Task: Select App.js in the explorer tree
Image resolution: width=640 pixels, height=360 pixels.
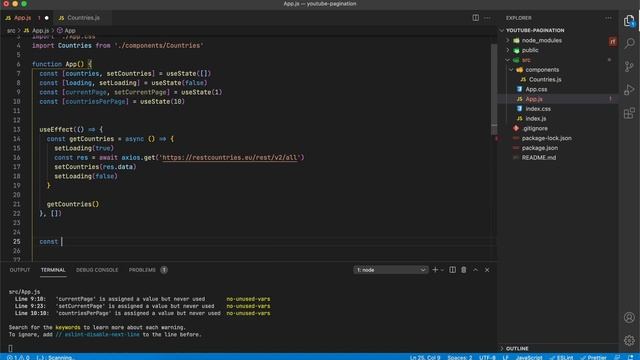Action: pos(533,99)
